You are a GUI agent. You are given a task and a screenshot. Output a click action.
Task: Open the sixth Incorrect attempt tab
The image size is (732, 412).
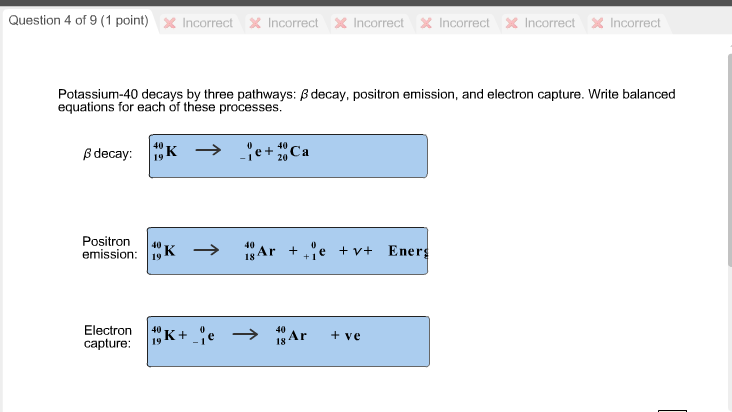[626, 23]
